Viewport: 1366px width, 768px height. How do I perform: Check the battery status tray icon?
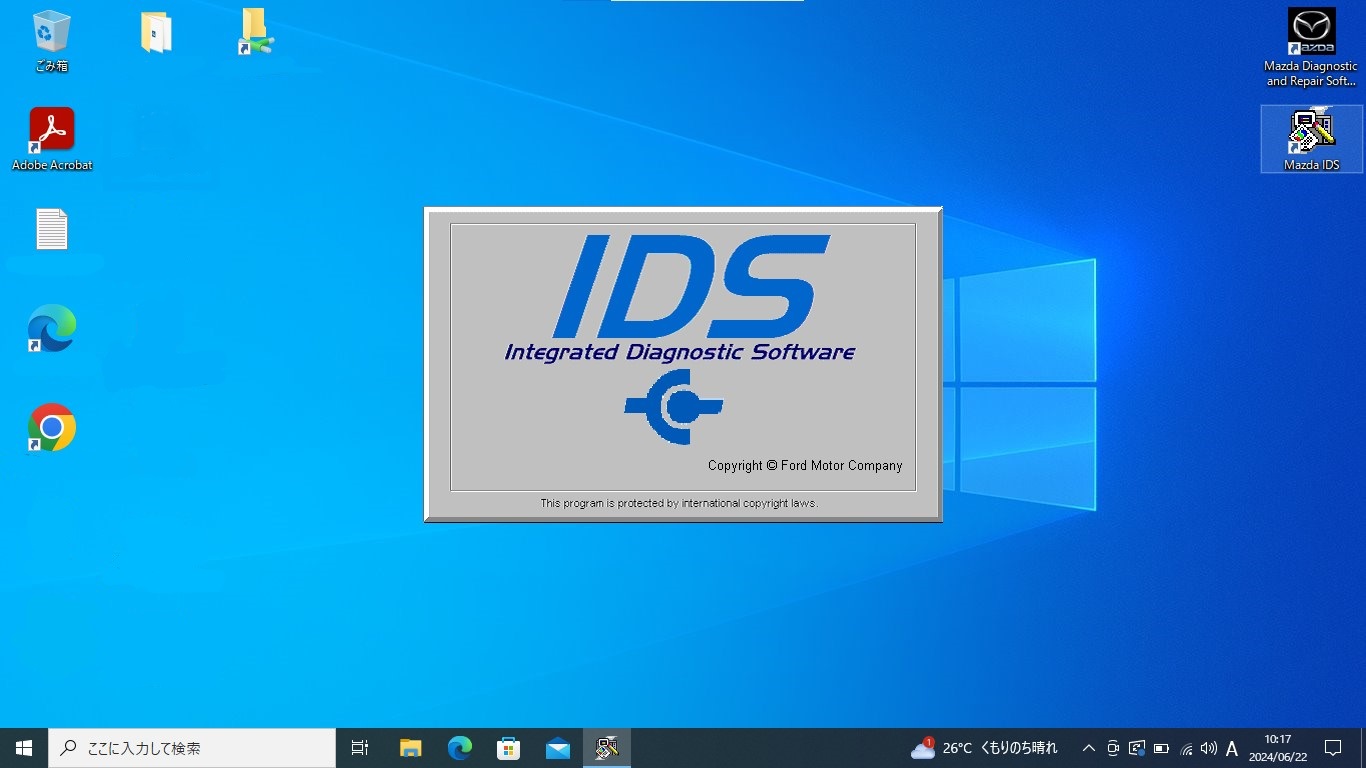[1161, 748]
